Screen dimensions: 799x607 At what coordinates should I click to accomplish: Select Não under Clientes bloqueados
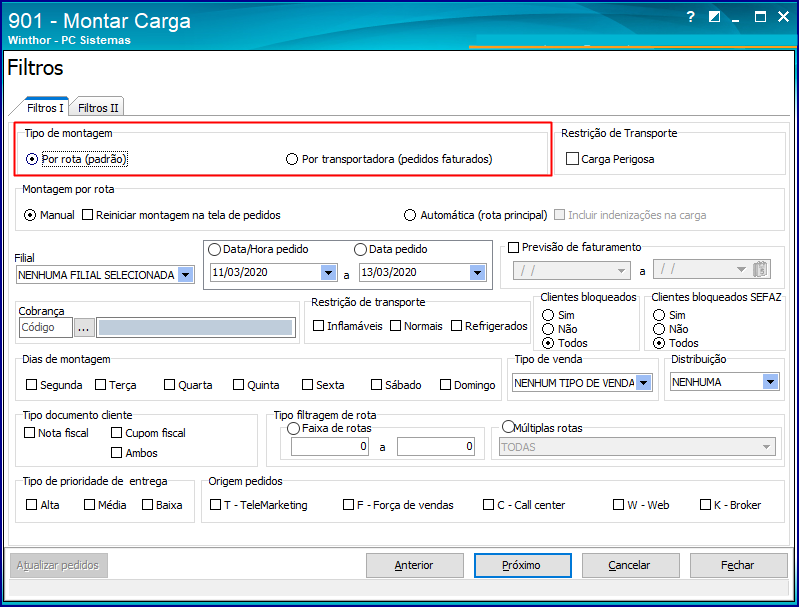point(548,329)
